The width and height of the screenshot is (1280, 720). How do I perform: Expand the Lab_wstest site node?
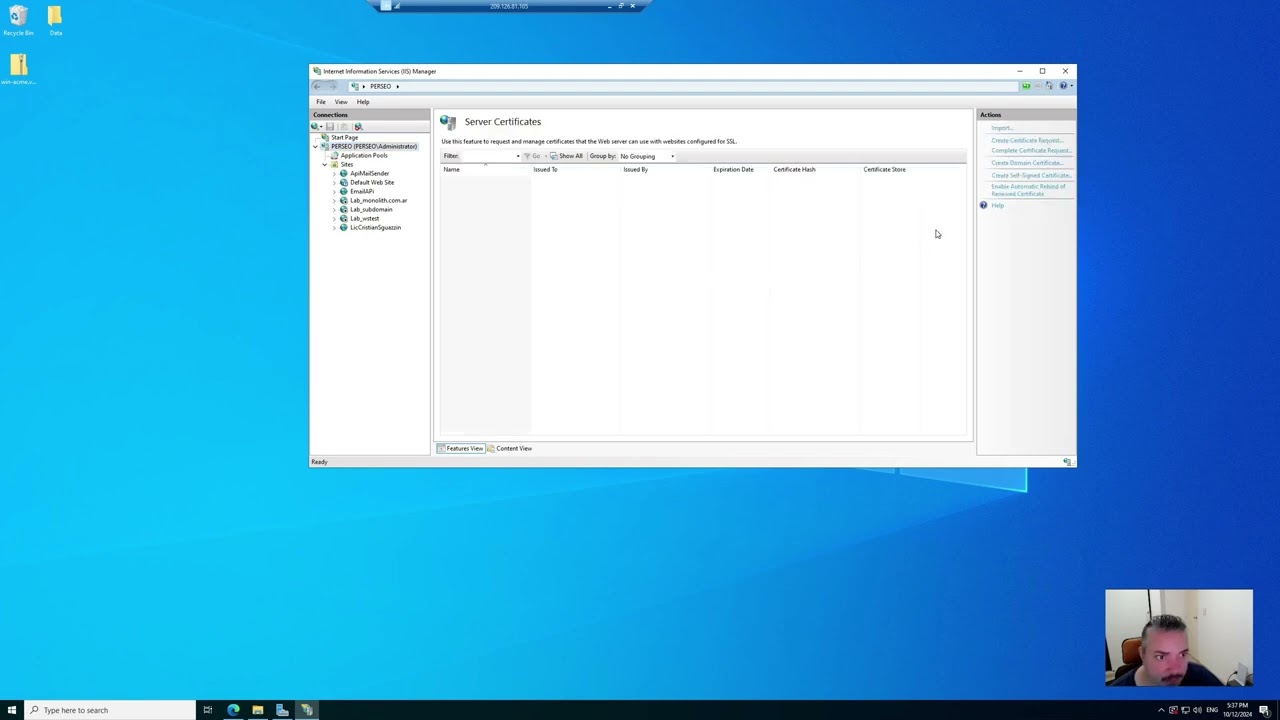(334, 218)
